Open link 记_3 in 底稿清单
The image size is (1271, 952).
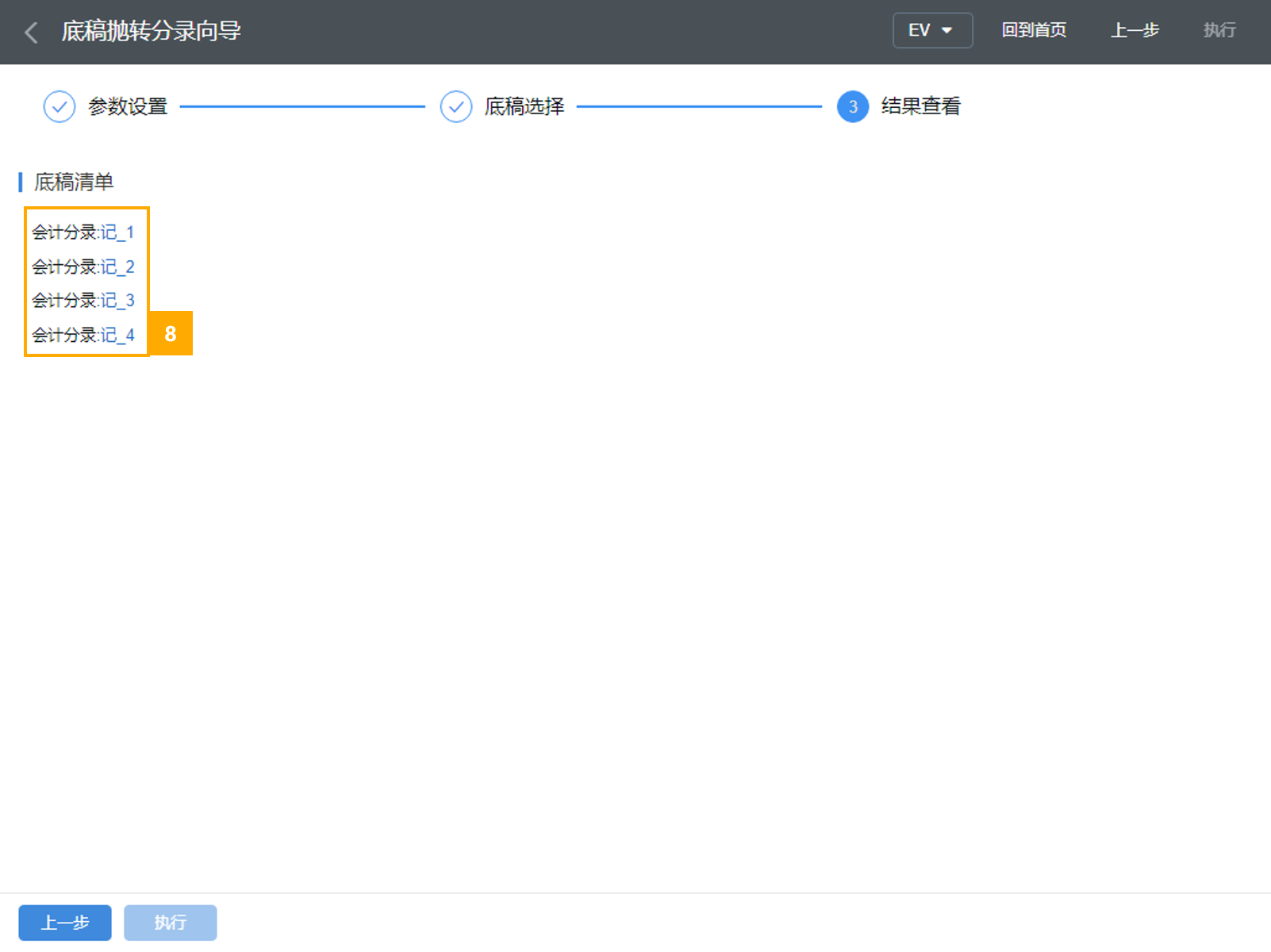[117, 301]
